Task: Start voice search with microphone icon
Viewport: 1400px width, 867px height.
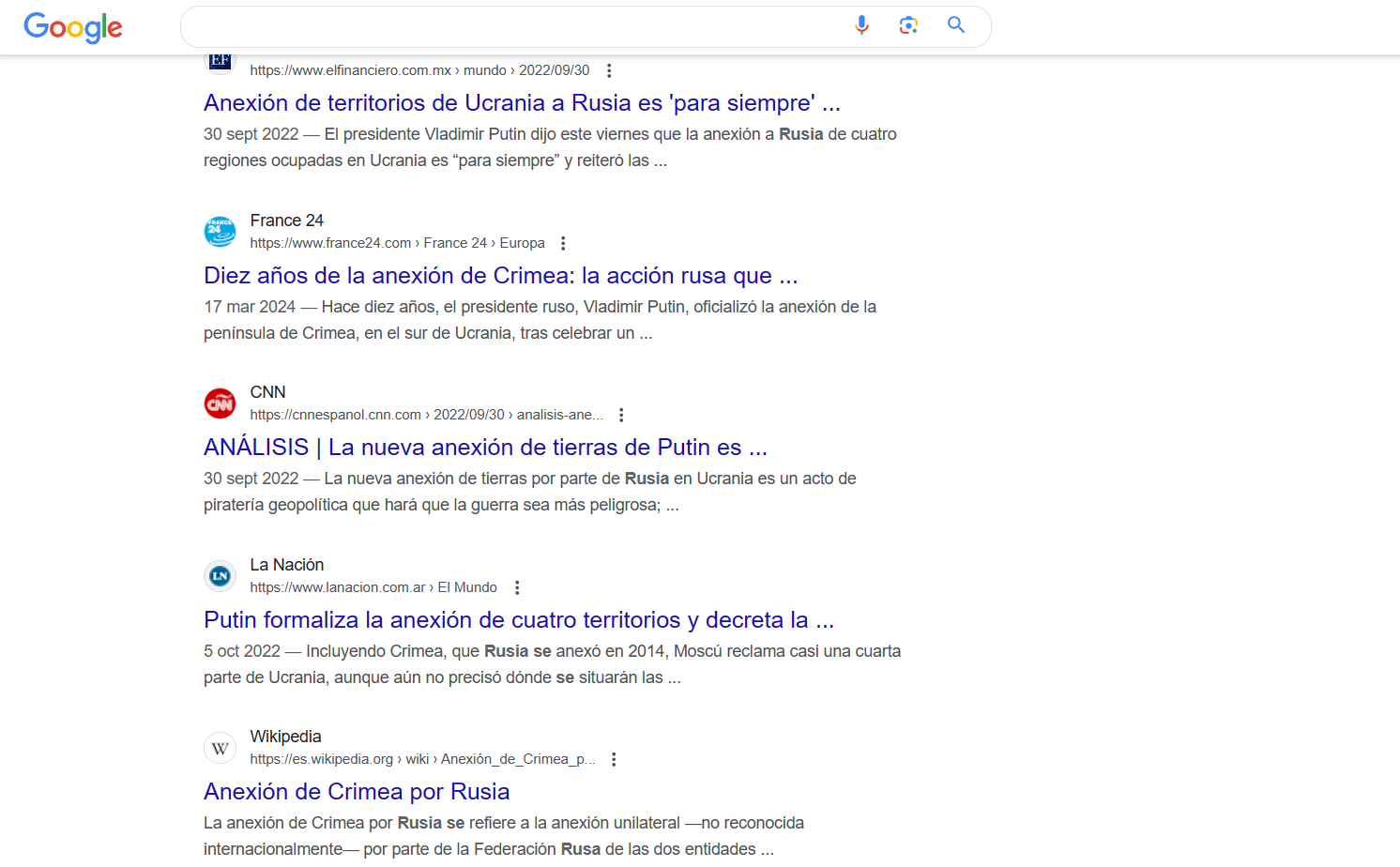Action: coord(861,25)
